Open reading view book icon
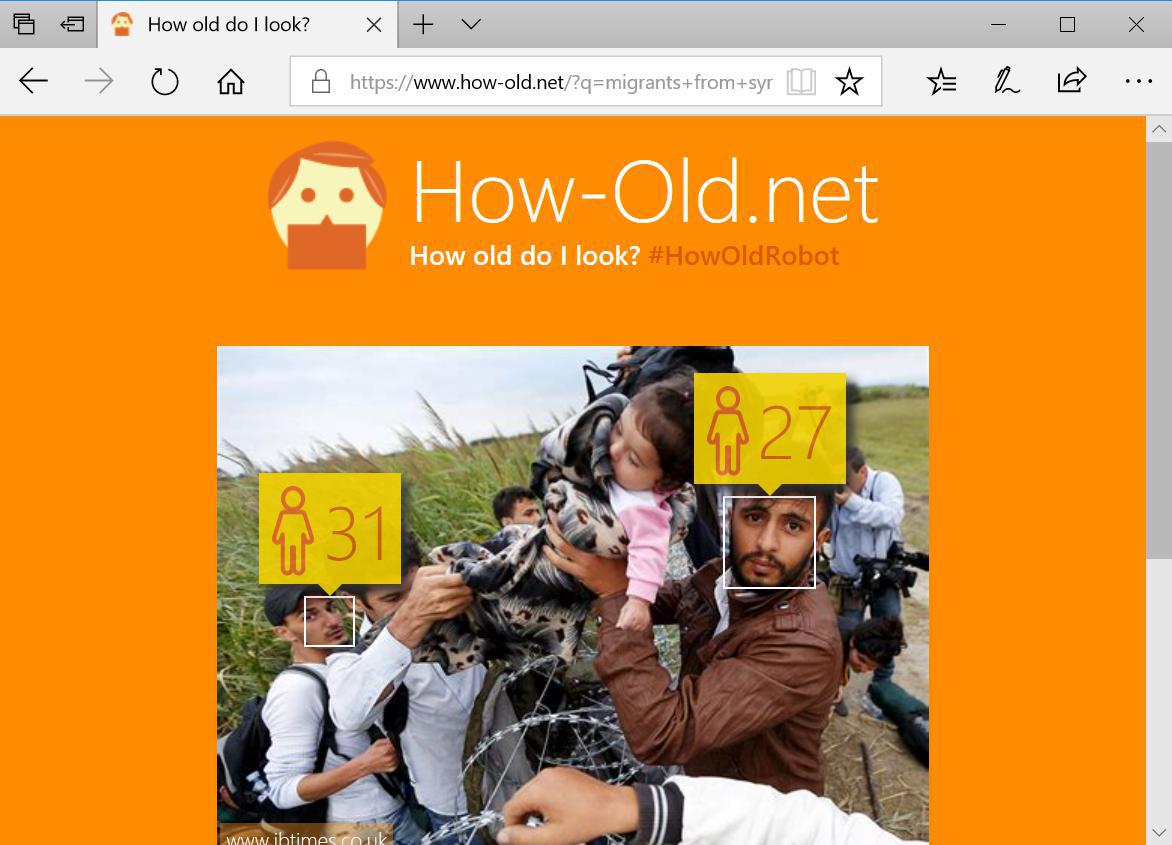 pos(801,81)
